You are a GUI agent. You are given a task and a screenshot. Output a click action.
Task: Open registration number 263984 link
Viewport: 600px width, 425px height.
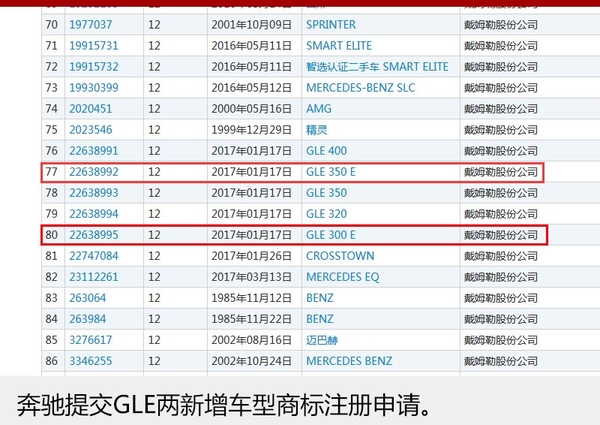[88, 319]
